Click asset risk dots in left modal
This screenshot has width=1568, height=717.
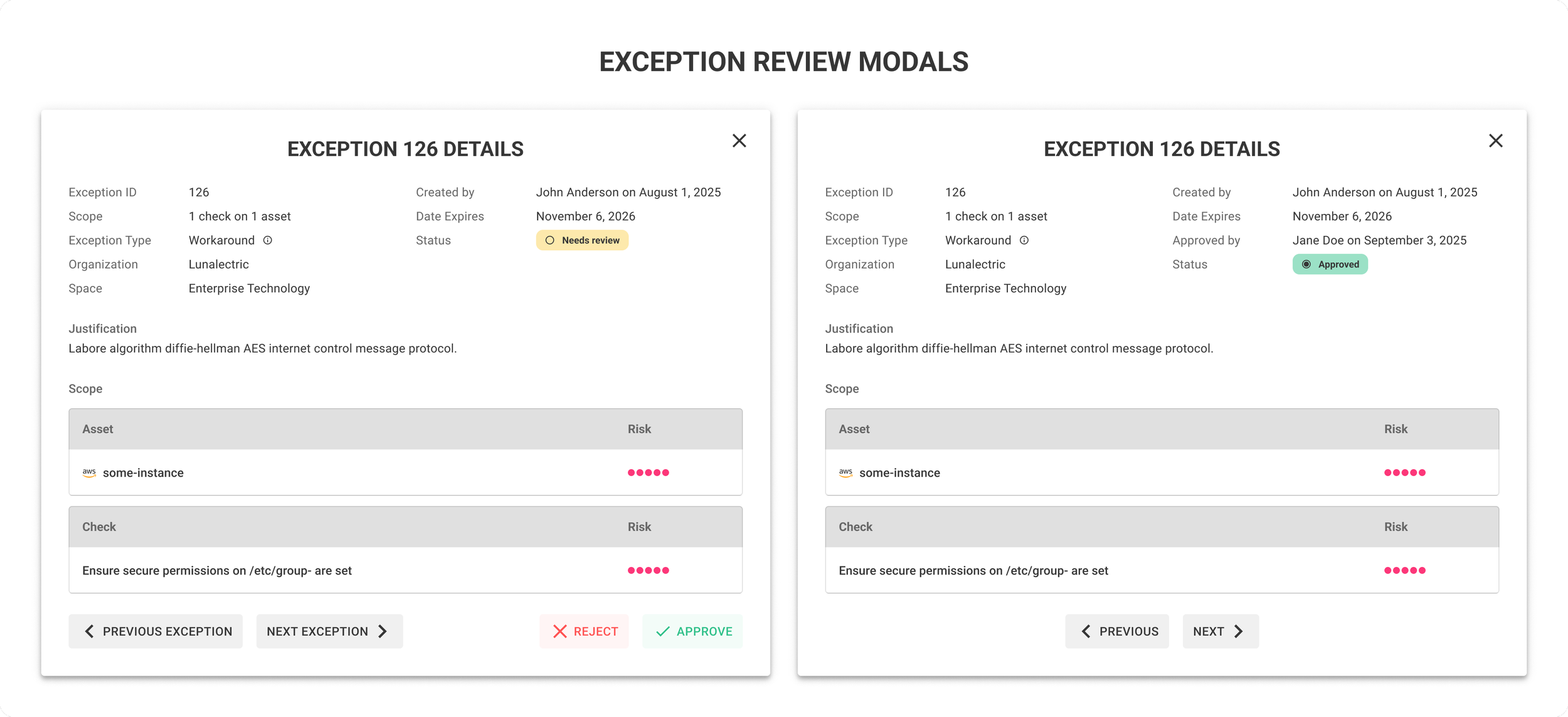[x=649, y=472]
